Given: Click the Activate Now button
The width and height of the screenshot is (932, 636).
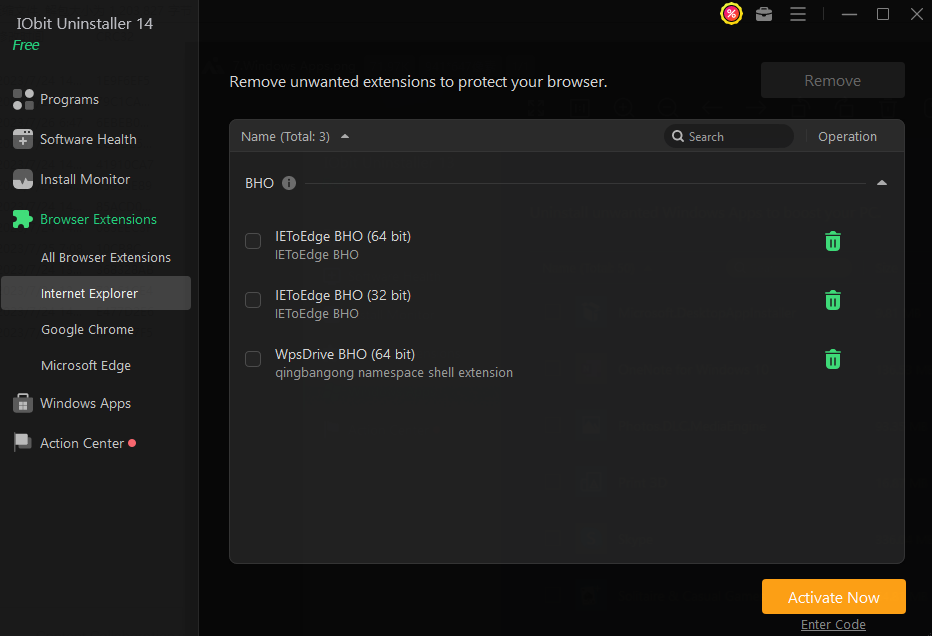Looking at the screenshot, I should pos(833,597).
